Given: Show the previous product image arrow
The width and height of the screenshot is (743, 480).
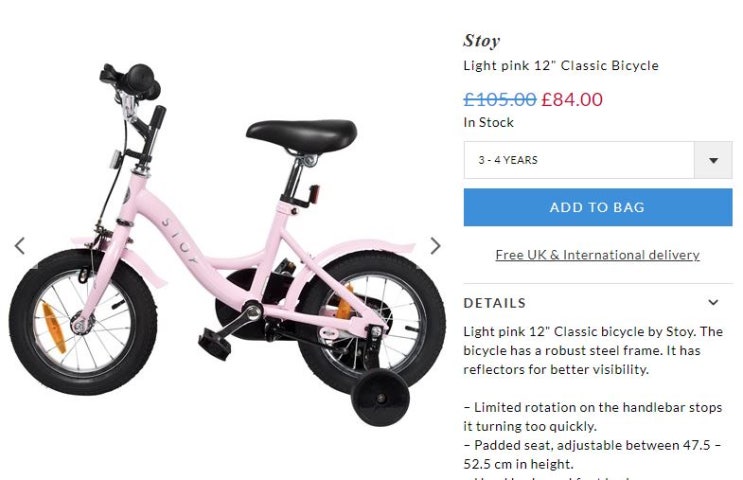Looking at the screenshot, I should click(19, 245).
